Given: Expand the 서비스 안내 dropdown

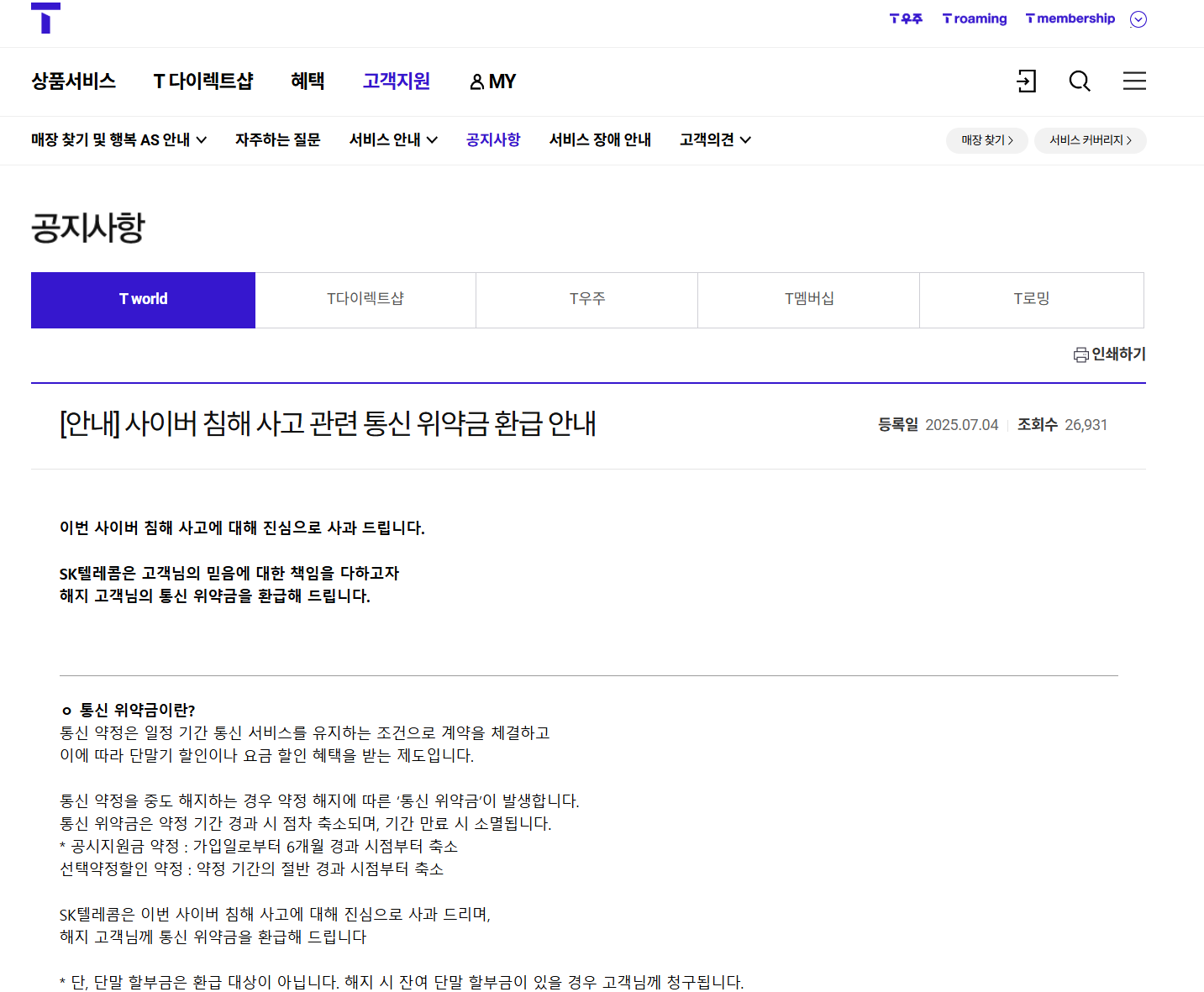Looking at the screenshot, I should click(393, 139).
